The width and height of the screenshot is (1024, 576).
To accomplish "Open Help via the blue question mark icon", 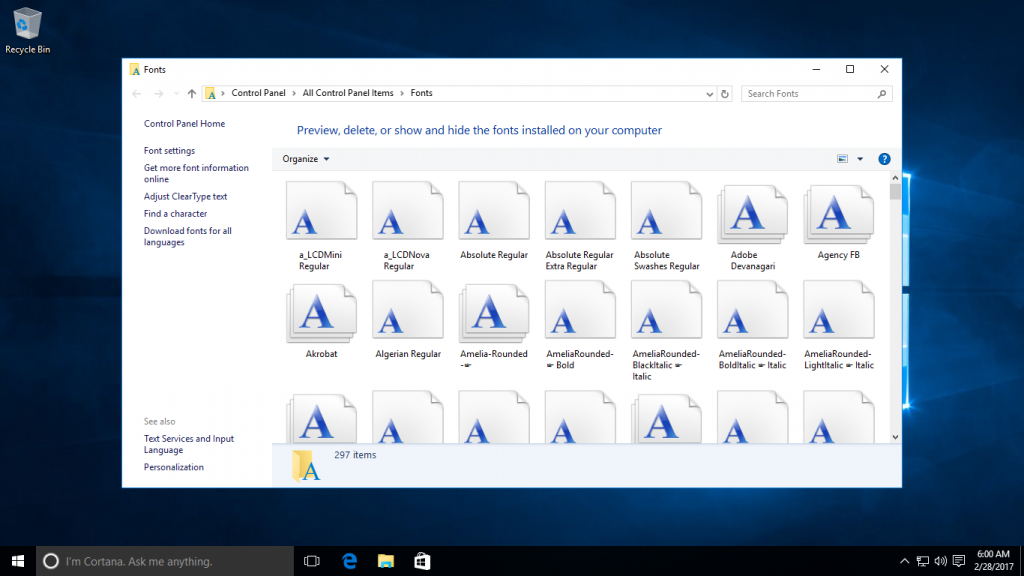I will click(884, 158).
